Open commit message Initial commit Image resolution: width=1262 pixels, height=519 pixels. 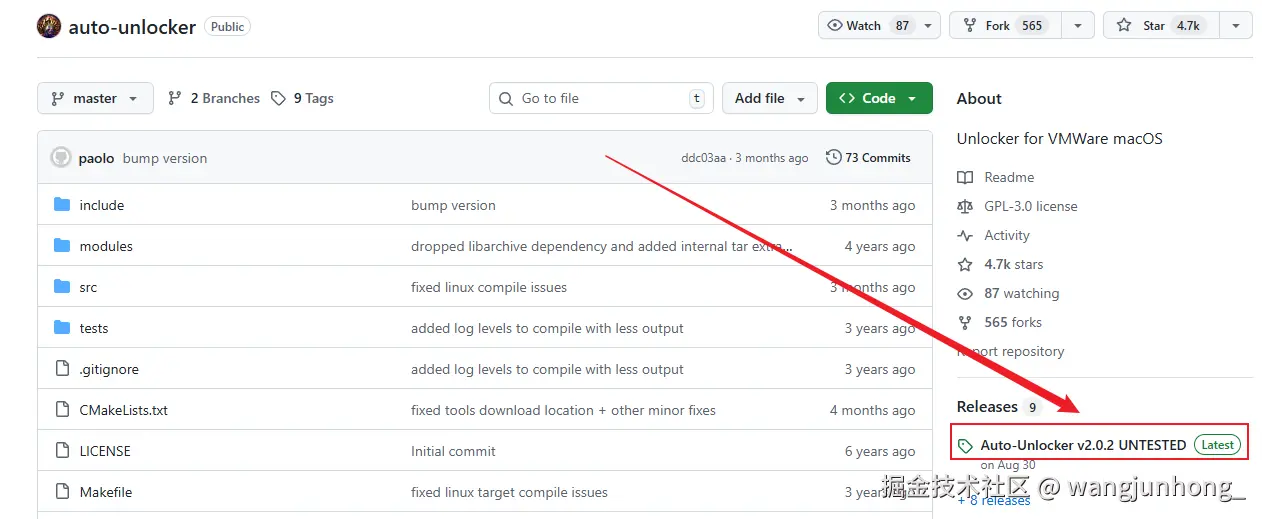click(453, 451)
